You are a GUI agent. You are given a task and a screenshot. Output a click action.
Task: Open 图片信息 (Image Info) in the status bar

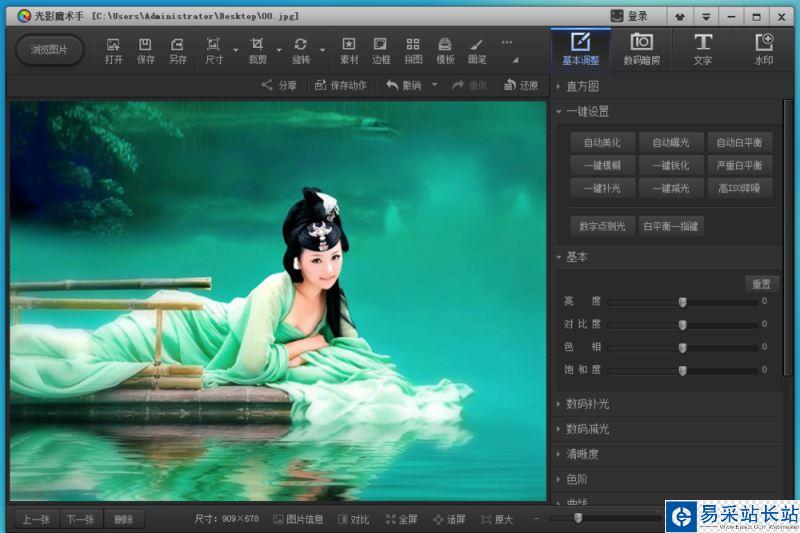[298, 519]
